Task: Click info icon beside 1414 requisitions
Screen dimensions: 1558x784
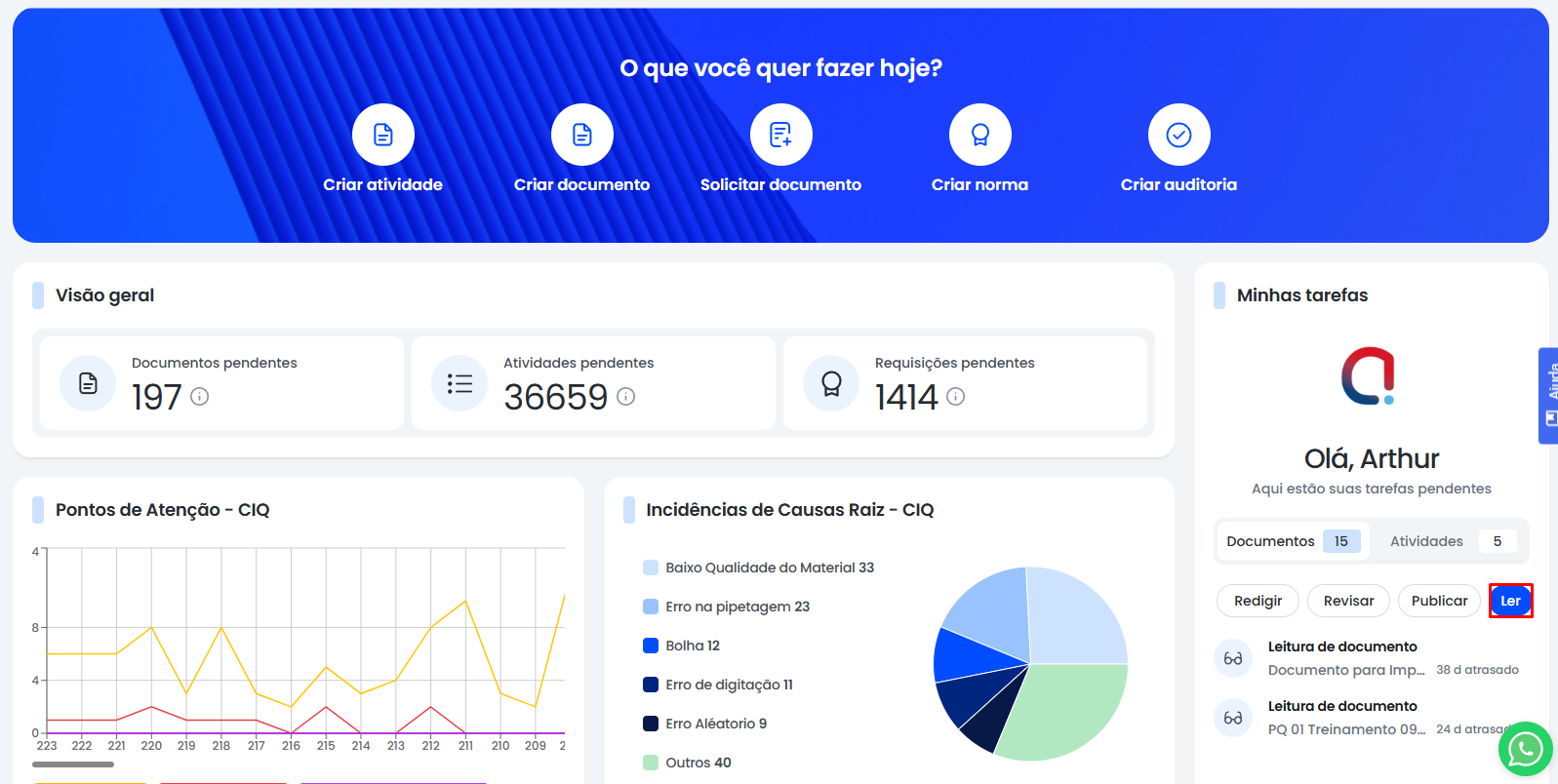Action: pyautogui.click(x=956, y=397)
